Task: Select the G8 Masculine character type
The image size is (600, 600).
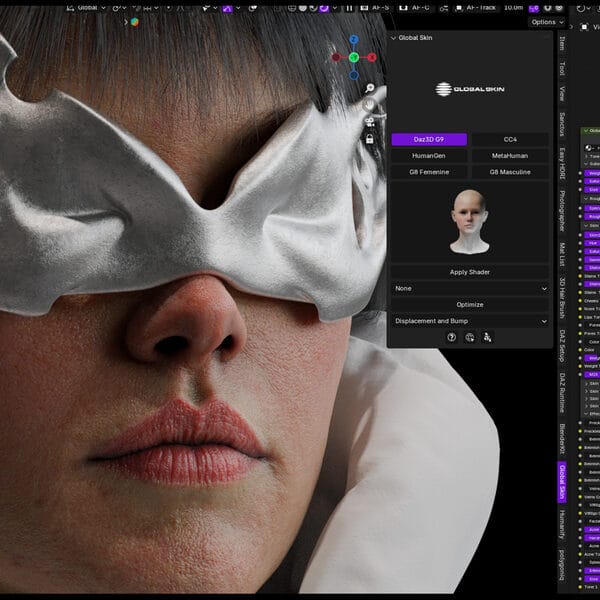Action: (510, 172)
